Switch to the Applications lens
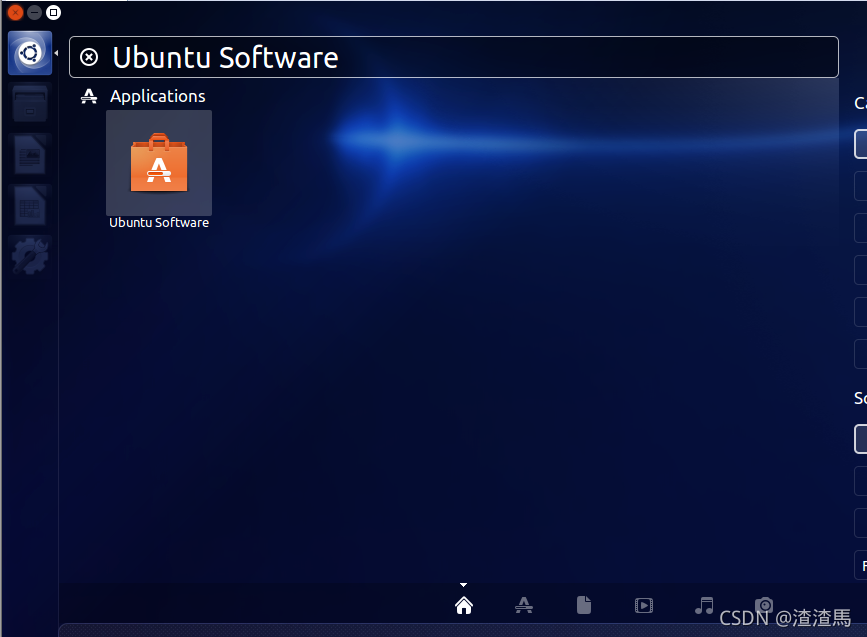 (524, 605)
